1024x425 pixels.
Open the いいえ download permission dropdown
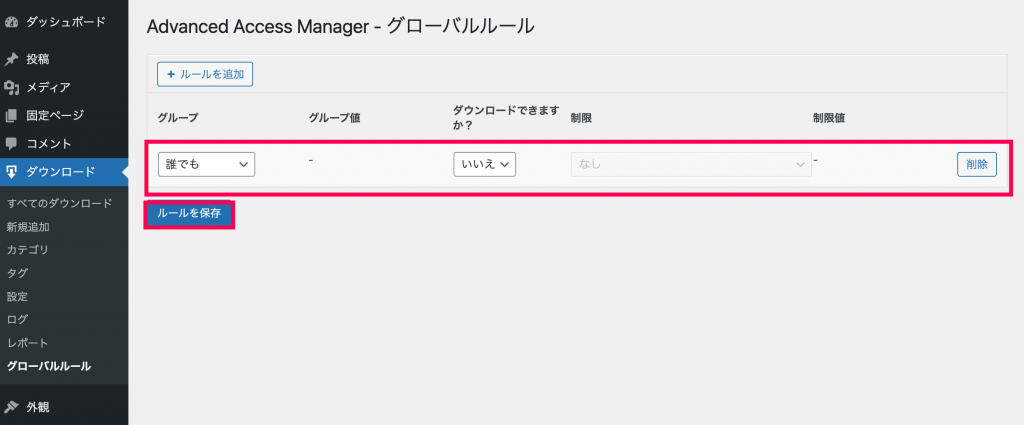coord(485,165)
